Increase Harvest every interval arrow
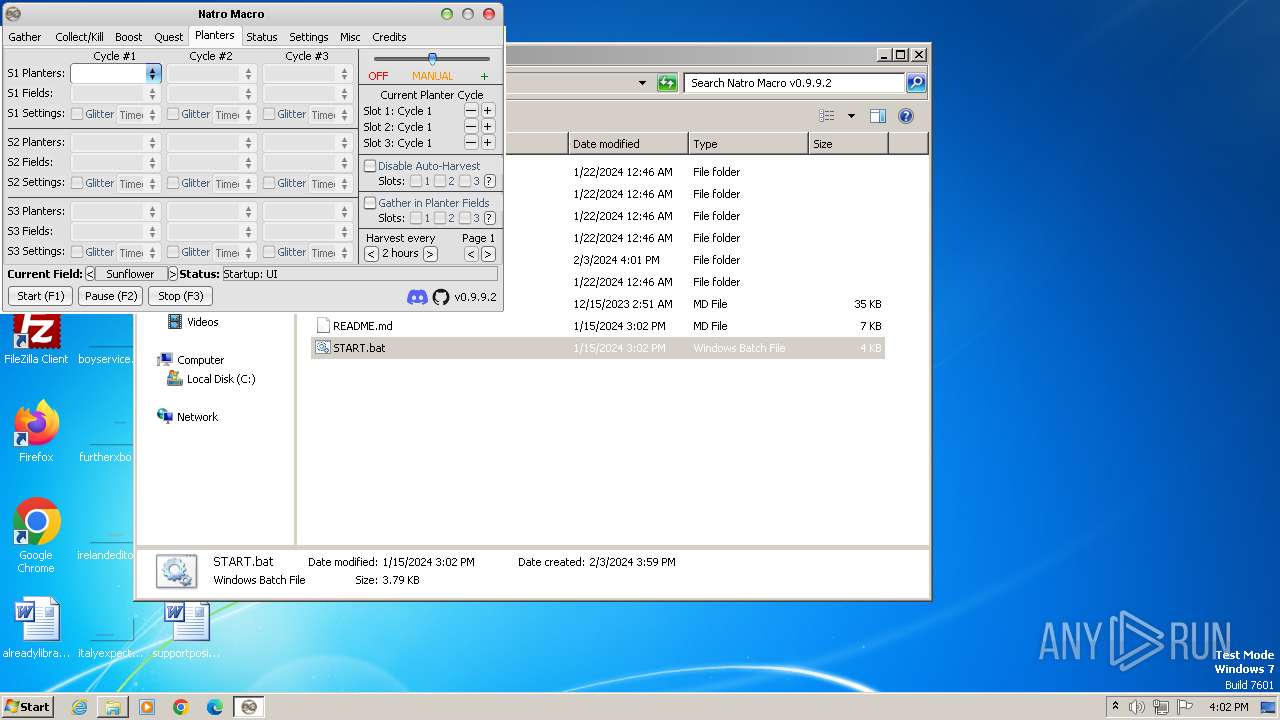The image size is (1280, 720). click(430, 254)
